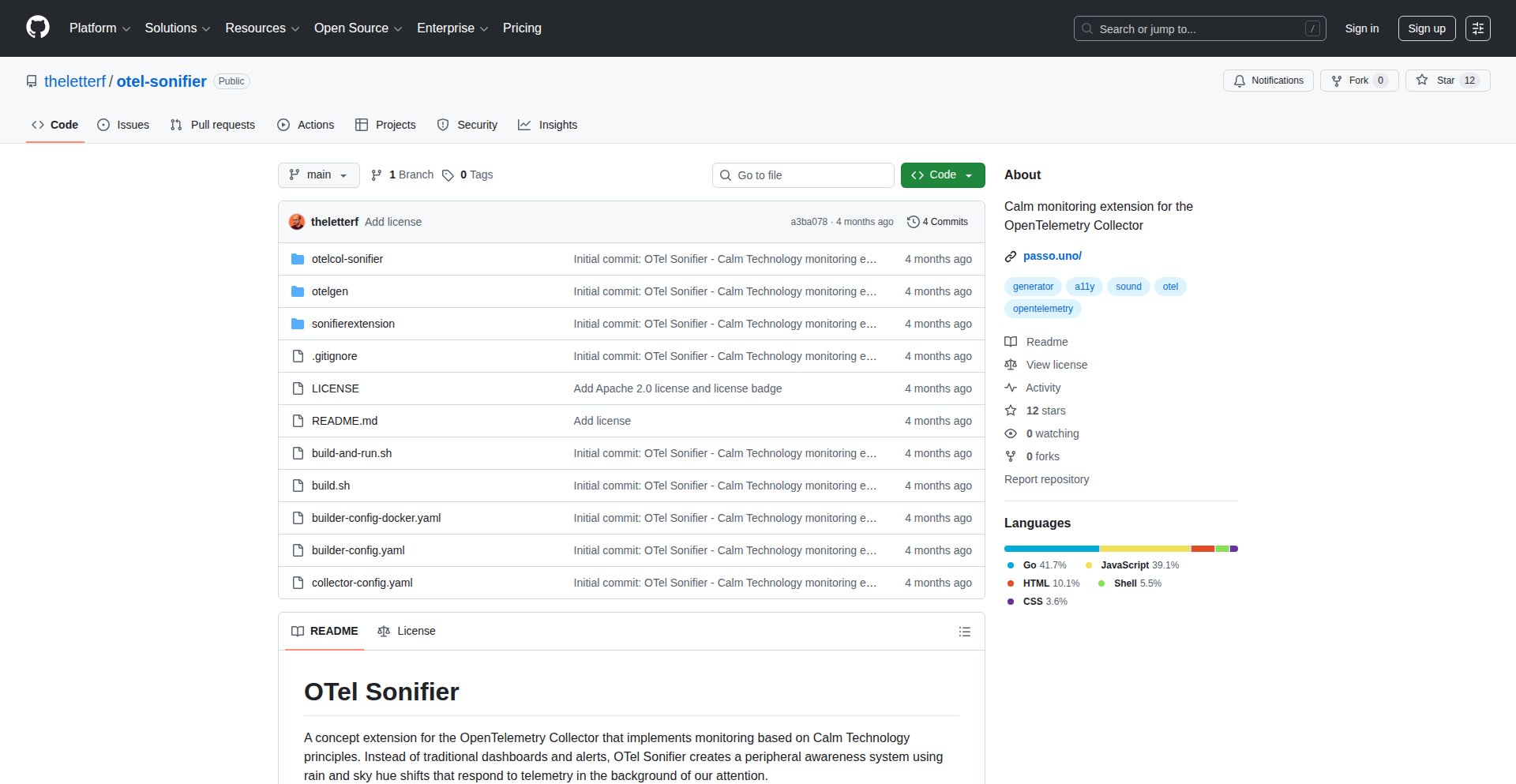Screen dimensions: 1516x784
Task: Click the Sign up button
Action: [1426, 28]
